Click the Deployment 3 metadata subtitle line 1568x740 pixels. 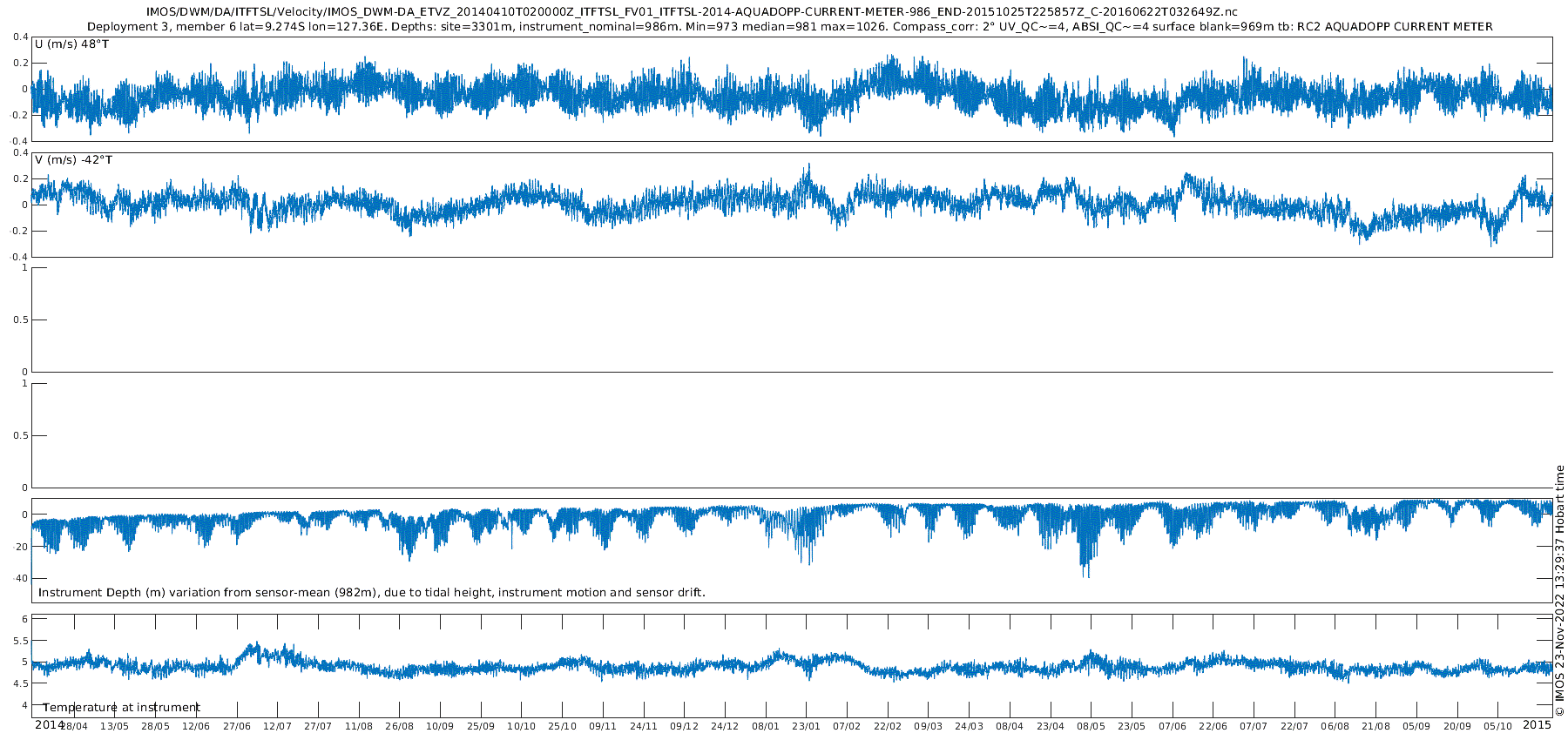(790, 27)
